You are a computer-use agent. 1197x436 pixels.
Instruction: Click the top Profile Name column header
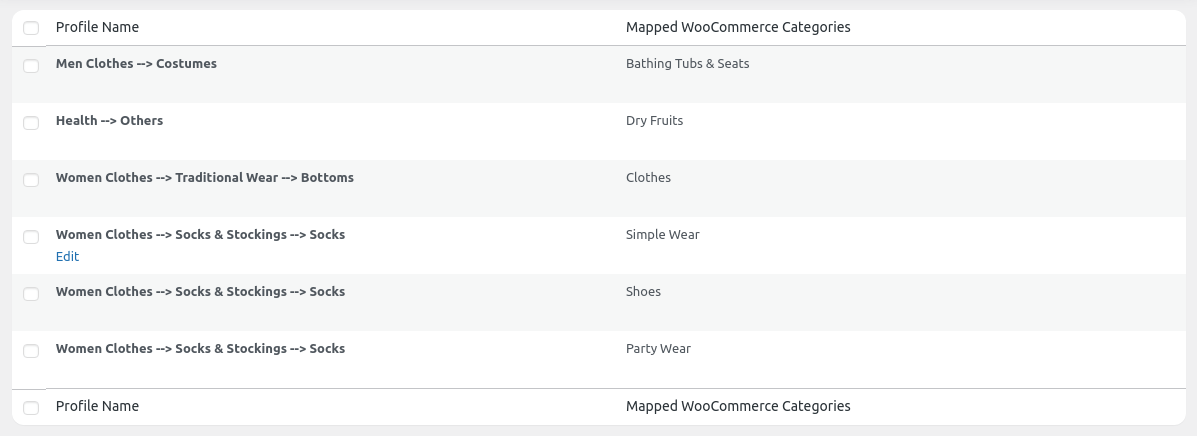click(97, 27)
